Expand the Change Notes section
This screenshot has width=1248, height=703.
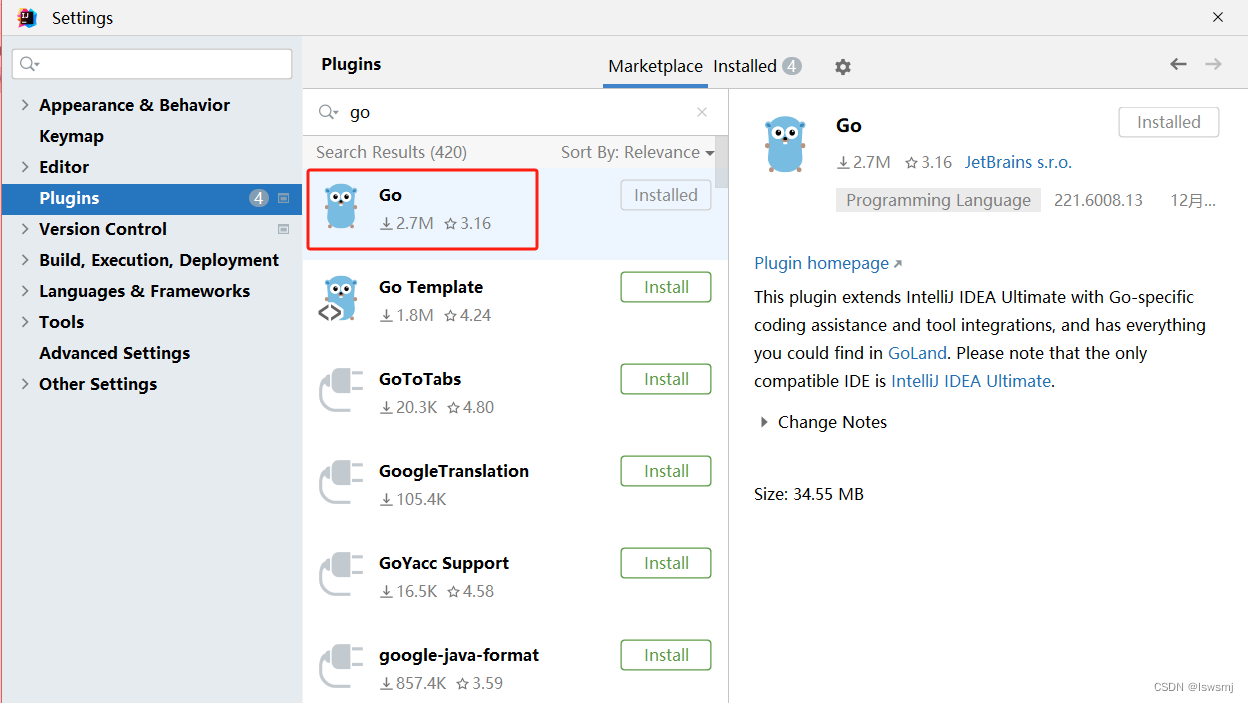[x=766, y=422]
